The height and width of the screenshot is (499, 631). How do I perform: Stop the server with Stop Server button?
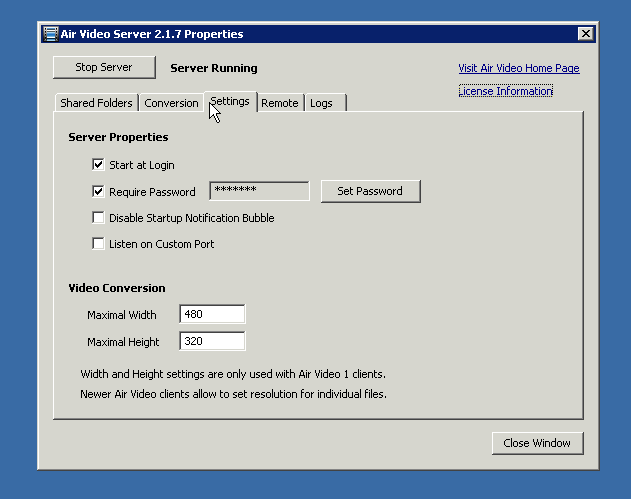(104, 67)
